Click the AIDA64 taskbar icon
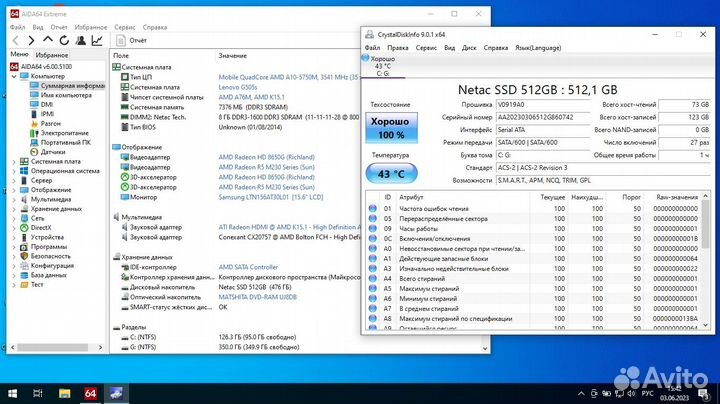720x404 pixels. coord(90,393)
